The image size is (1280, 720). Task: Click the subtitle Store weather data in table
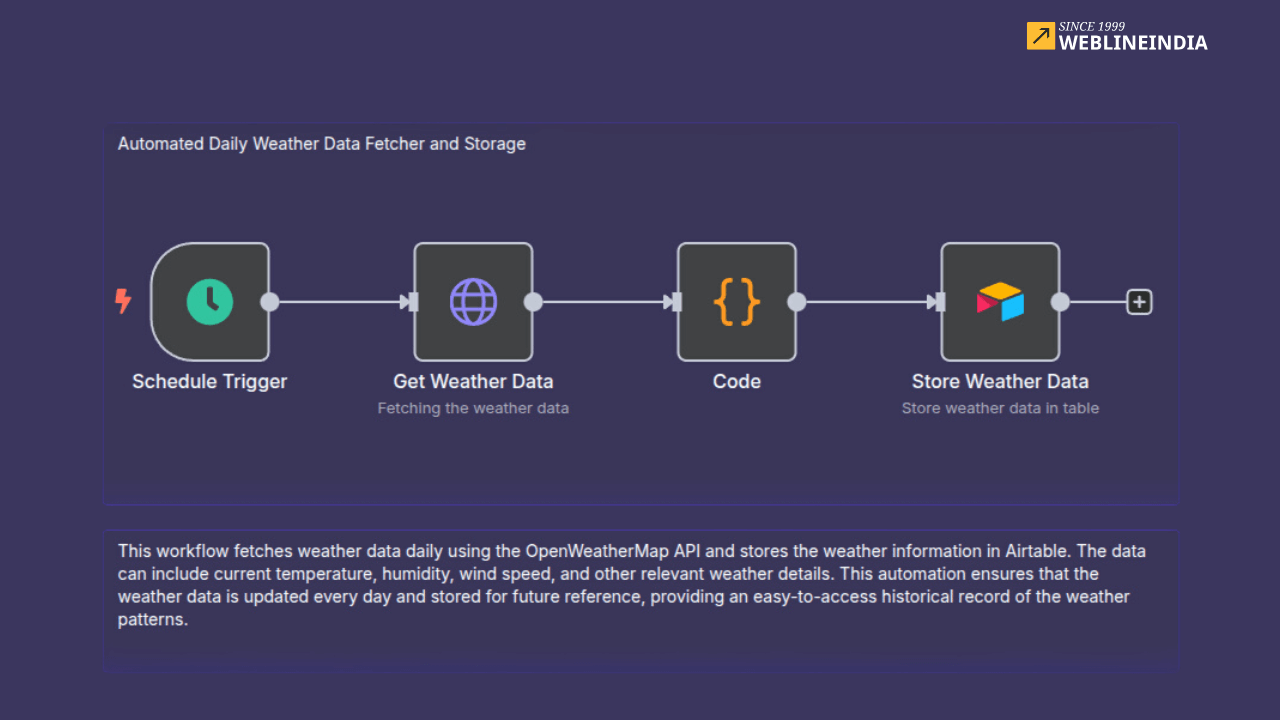pyautogui.click(x=1000, y=408)
